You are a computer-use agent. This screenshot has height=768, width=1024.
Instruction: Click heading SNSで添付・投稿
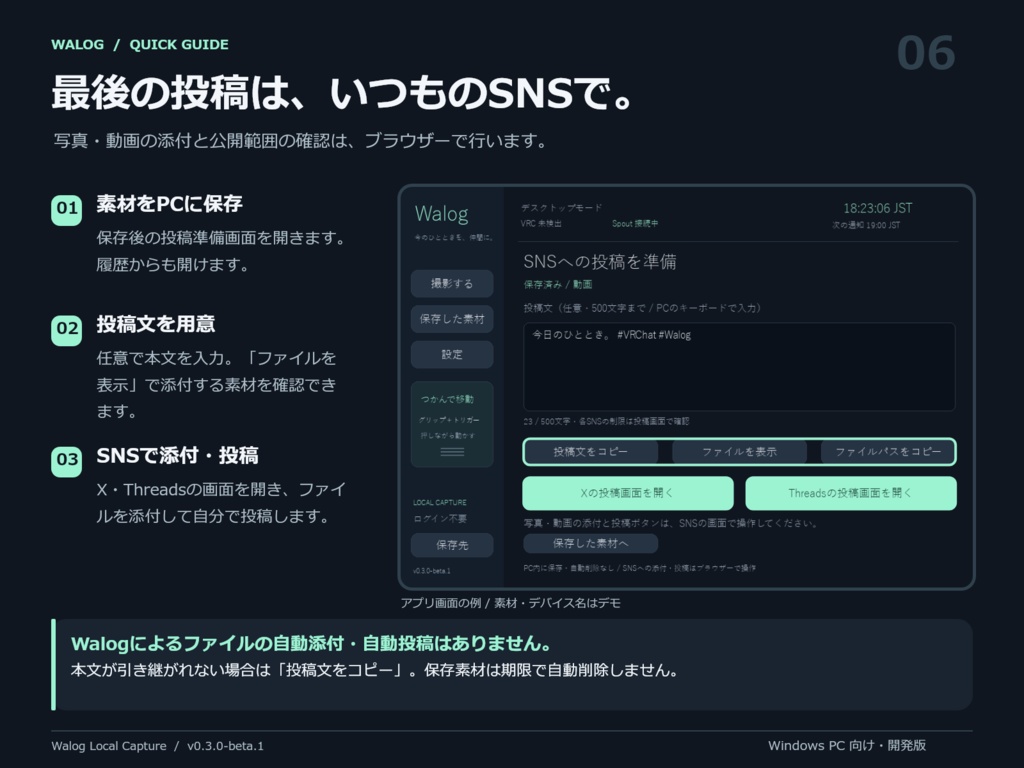click(x=178, y=456)
